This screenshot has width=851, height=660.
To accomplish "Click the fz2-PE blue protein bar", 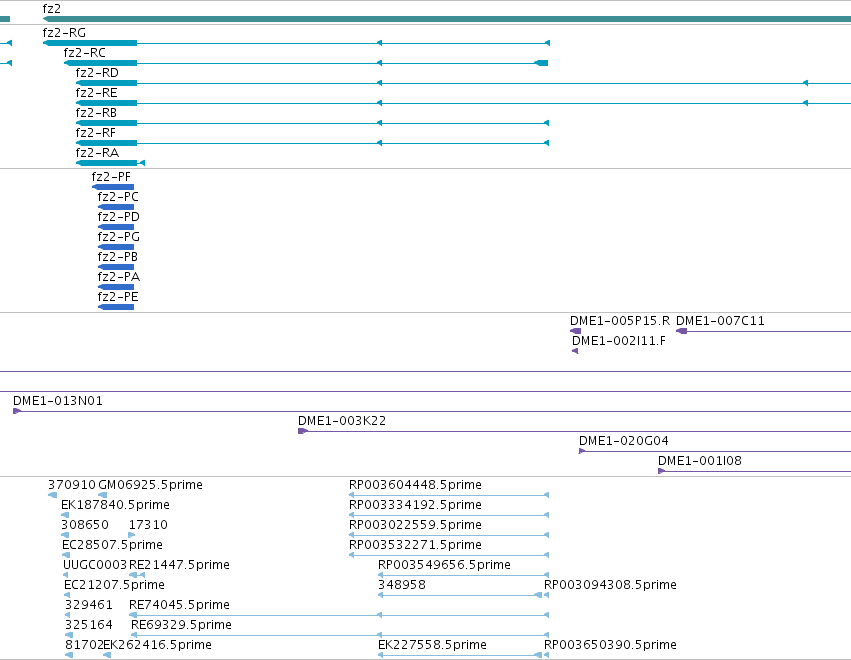I will [116, 307].
